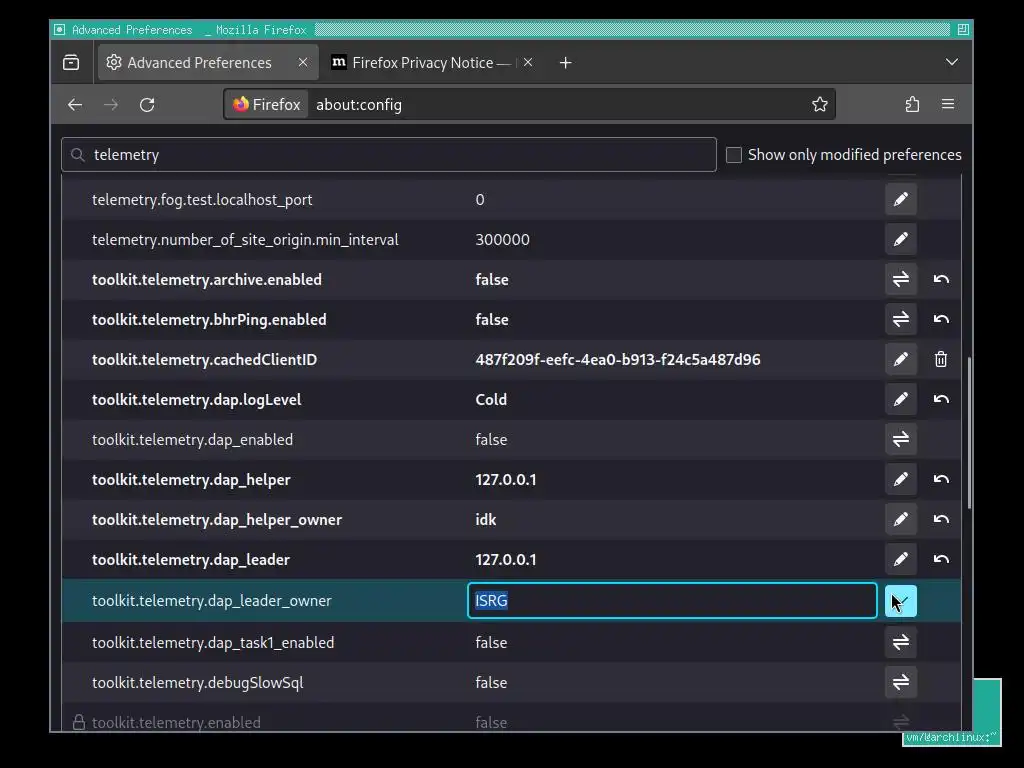Edit telemetry.fog.test.localhost_port value with pencil

click(x=901, y=199)
